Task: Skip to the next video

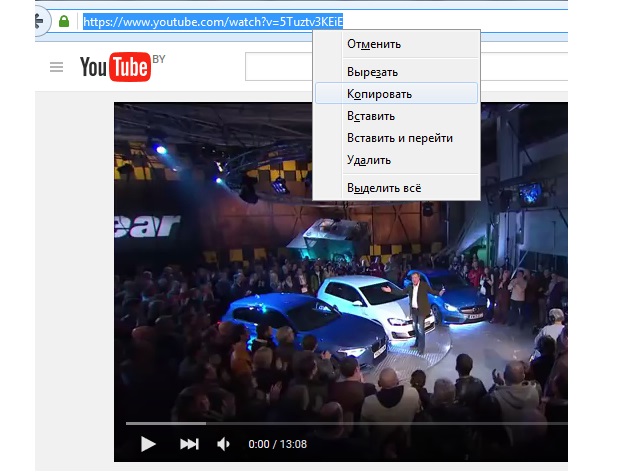Action: pos(190,444)
